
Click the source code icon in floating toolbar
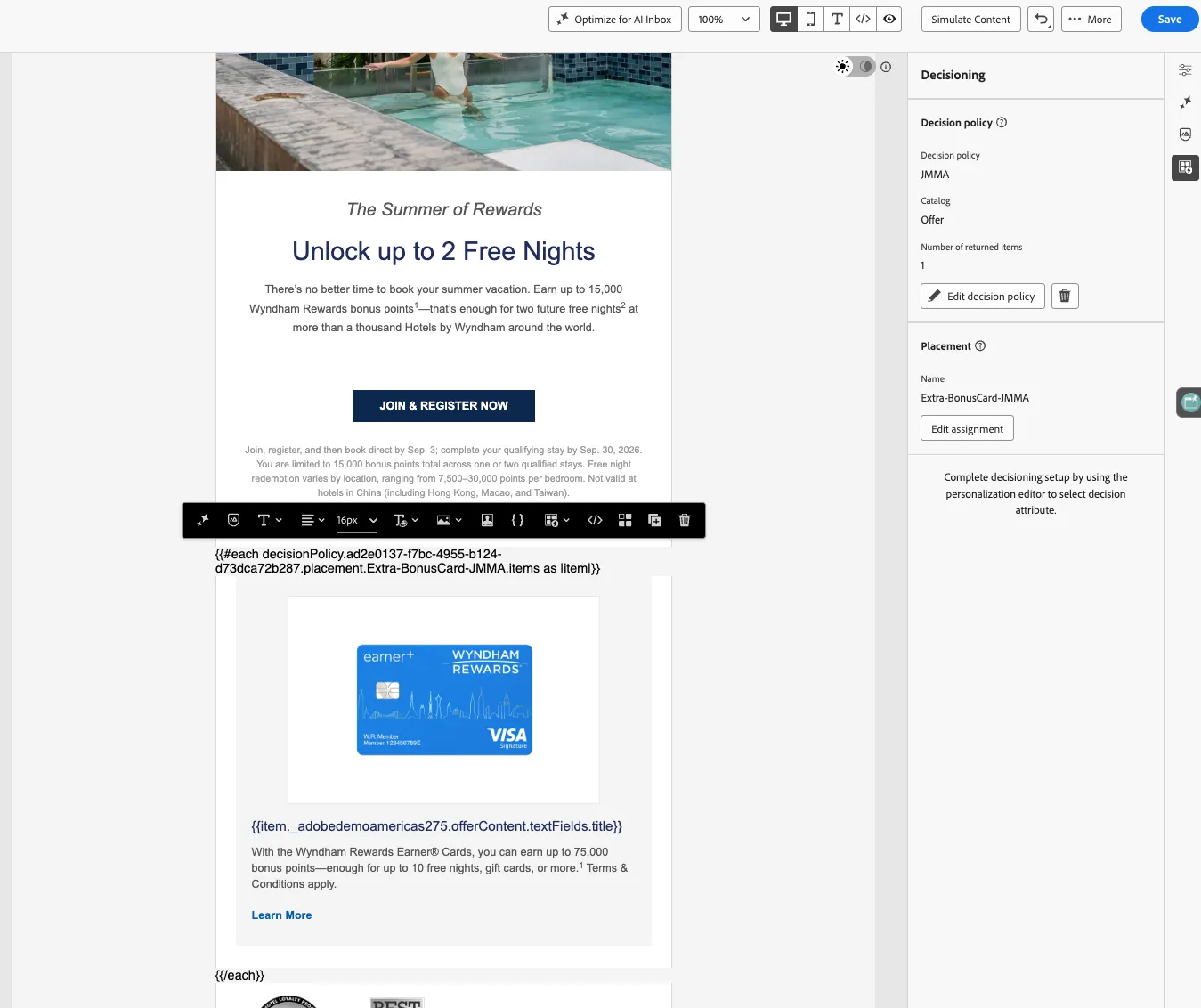[595, 520]
